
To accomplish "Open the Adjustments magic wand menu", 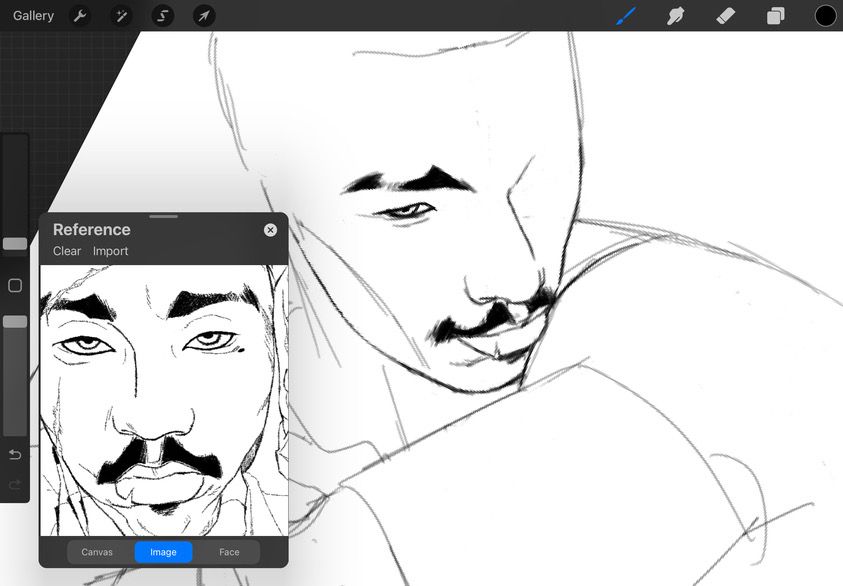I will pos(121,16).
